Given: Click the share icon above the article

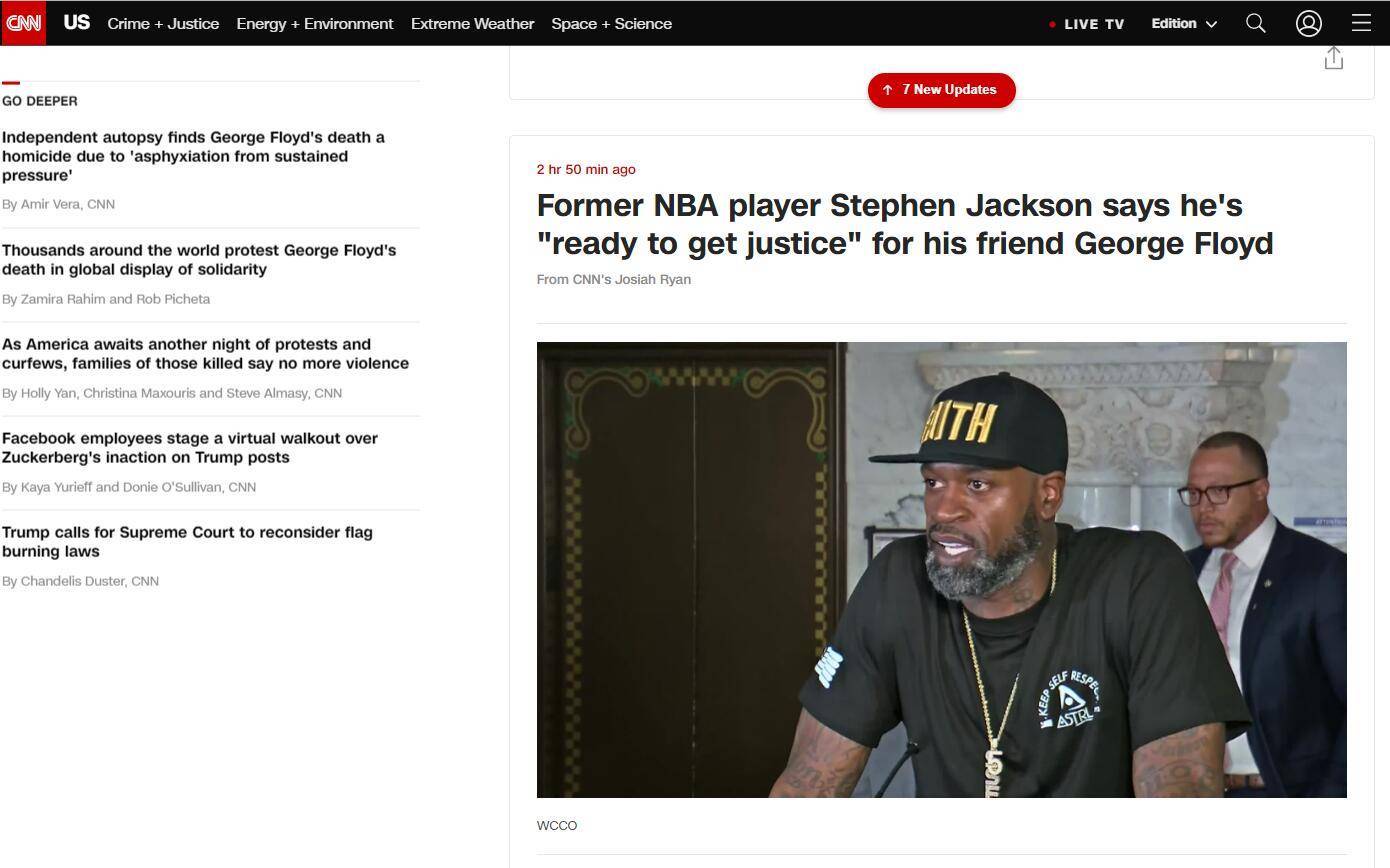Looking at the screenshot, I should [x=1333, y=58].
